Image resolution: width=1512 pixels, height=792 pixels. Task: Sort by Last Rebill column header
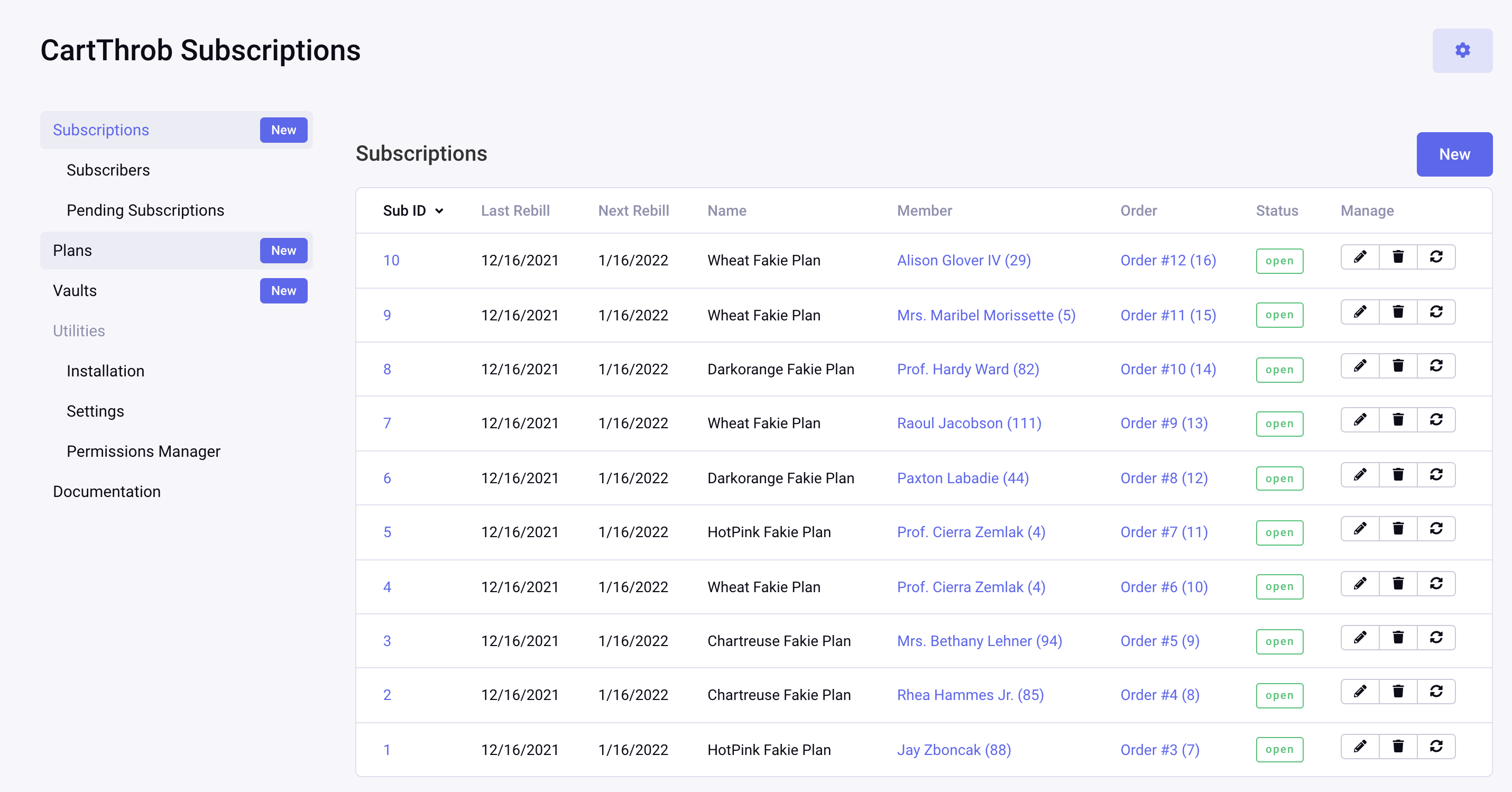pos(515,211)
